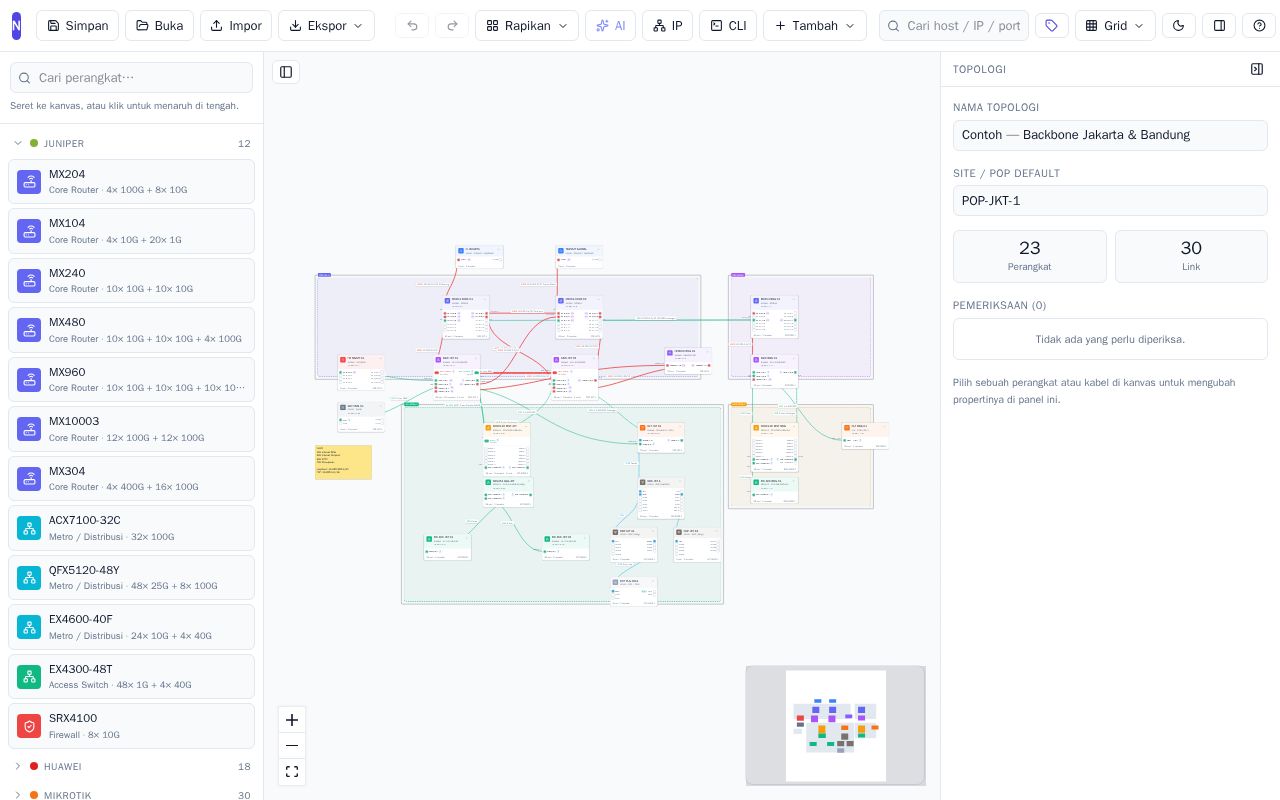Zoom out on the canvas

point(292,746)
